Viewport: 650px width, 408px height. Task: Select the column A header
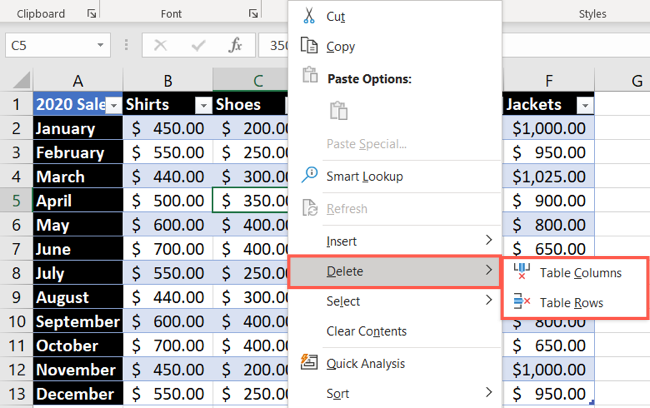77,80
